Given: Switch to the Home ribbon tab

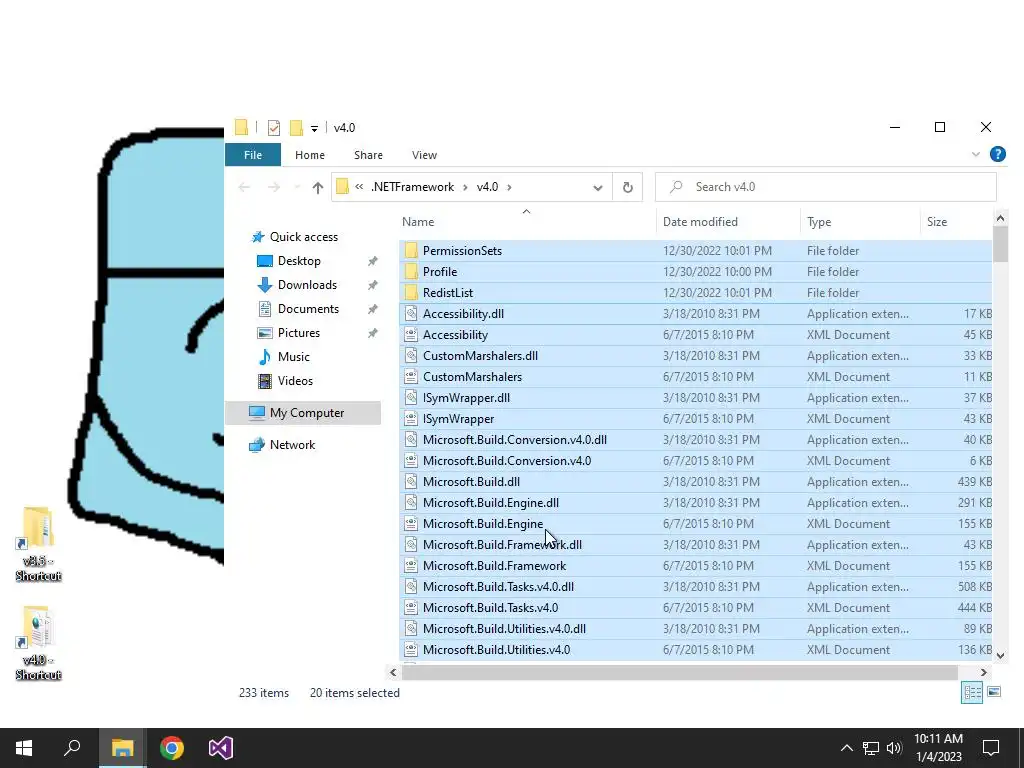Looking at the screenshot, I should [x=310, y=155].
